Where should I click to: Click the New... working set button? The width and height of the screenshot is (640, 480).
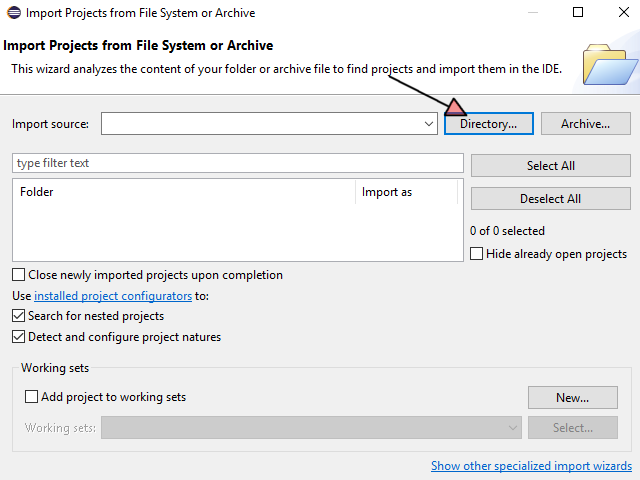(572, 397)
